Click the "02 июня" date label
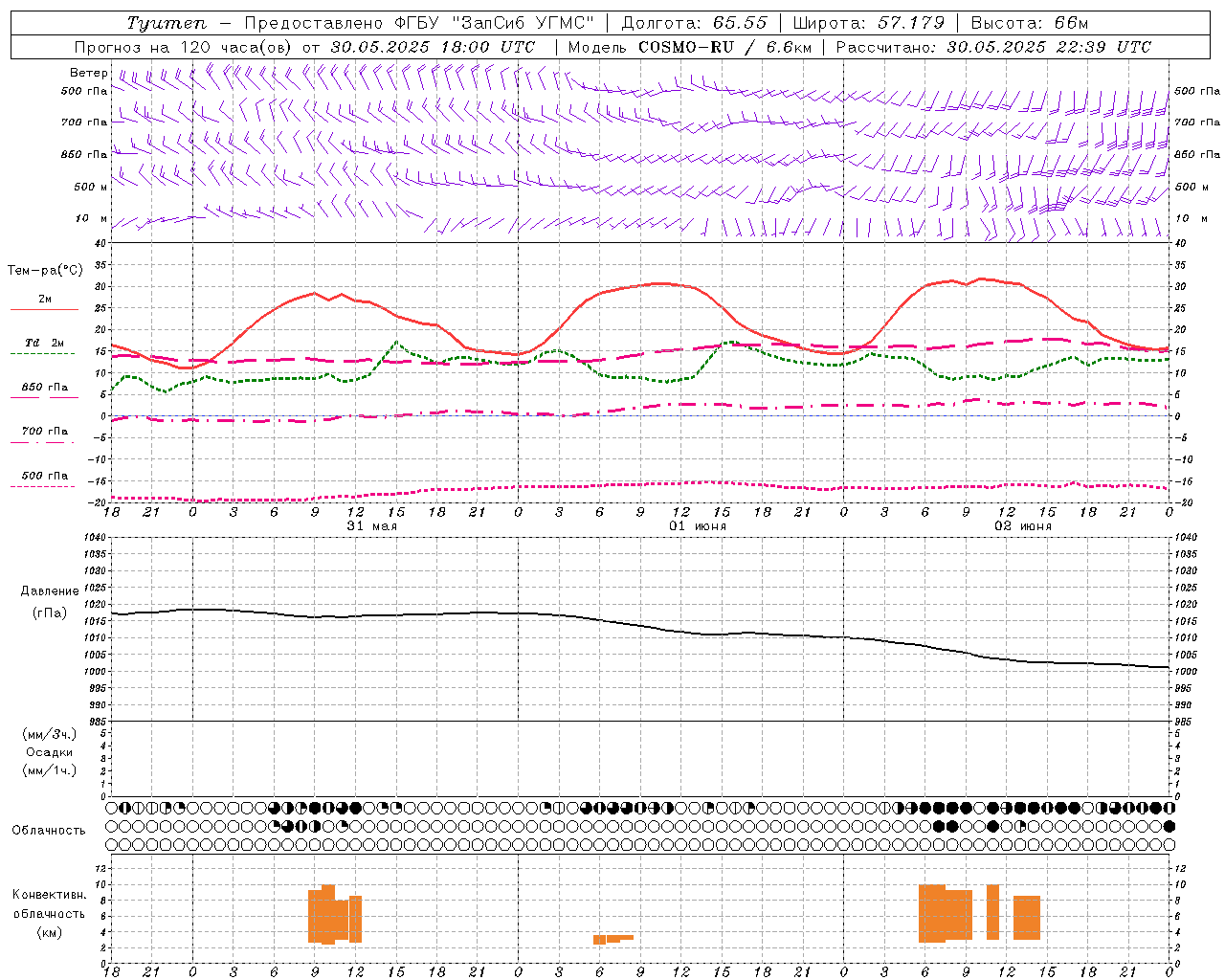Screen dimensions: 1225x980 point(1022,526)
